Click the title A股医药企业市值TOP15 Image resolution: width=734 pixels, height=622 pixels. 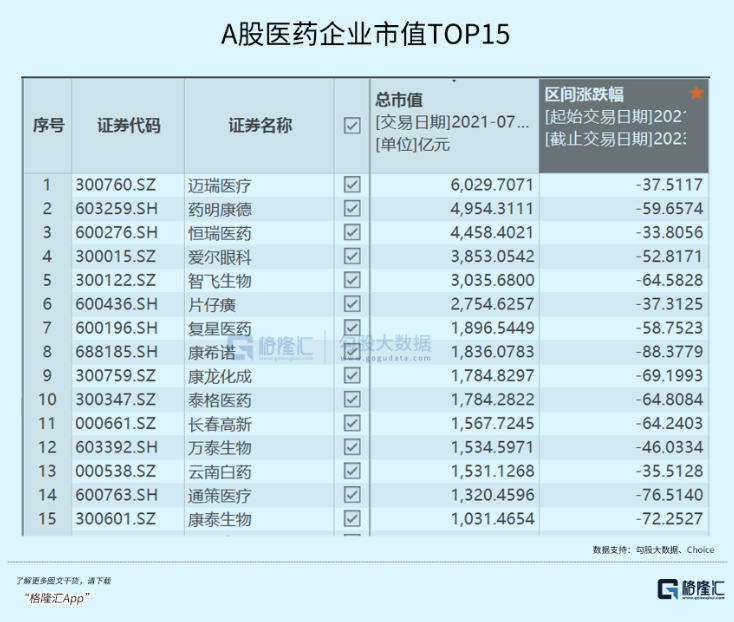pyautogui.click(x=365, y=34)
